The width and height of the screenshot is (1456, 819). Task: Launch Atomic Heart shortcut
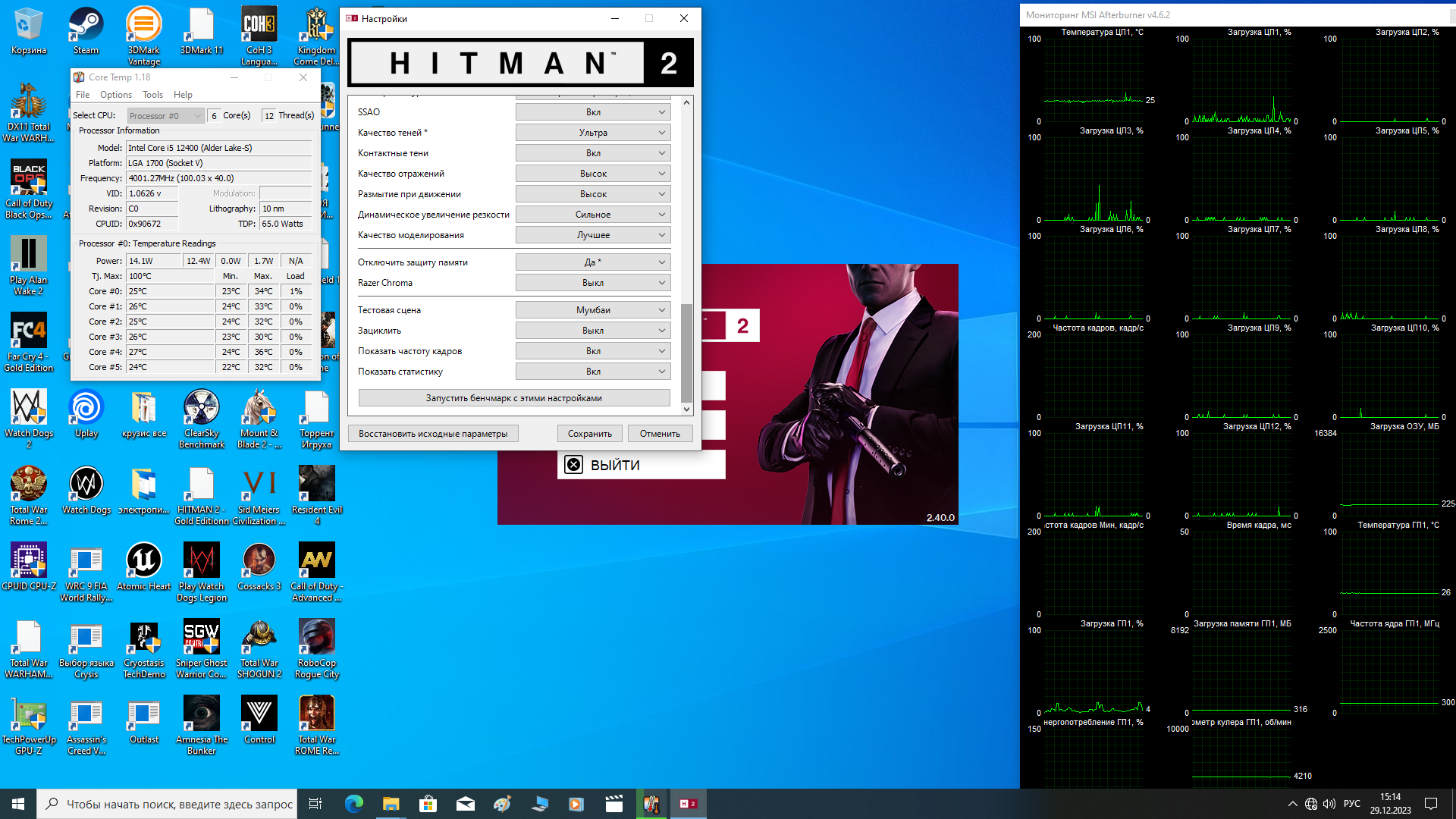point(143,566)
